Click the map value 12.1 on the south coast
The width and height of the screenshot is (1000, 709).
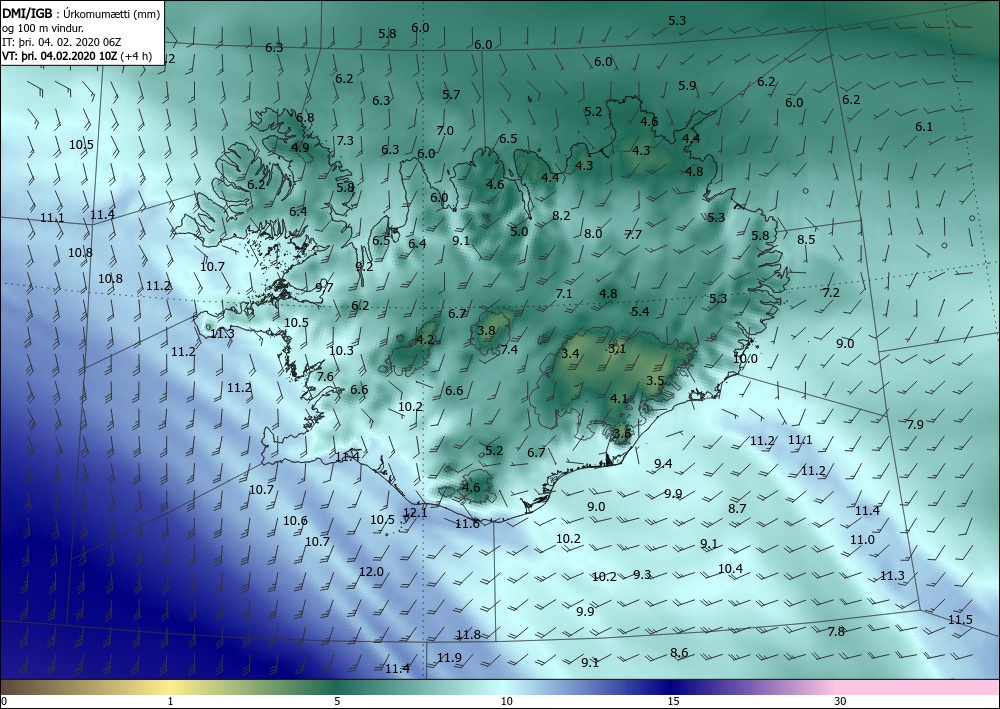click(415, 512)
